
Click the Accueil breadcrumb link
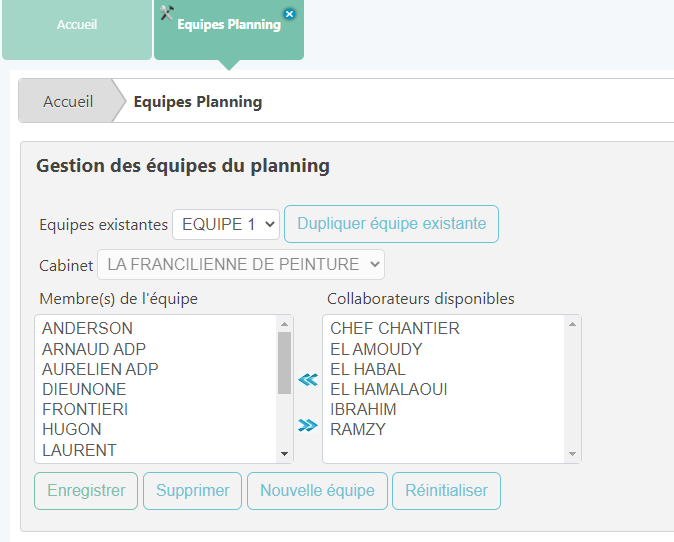coord(68,101)
